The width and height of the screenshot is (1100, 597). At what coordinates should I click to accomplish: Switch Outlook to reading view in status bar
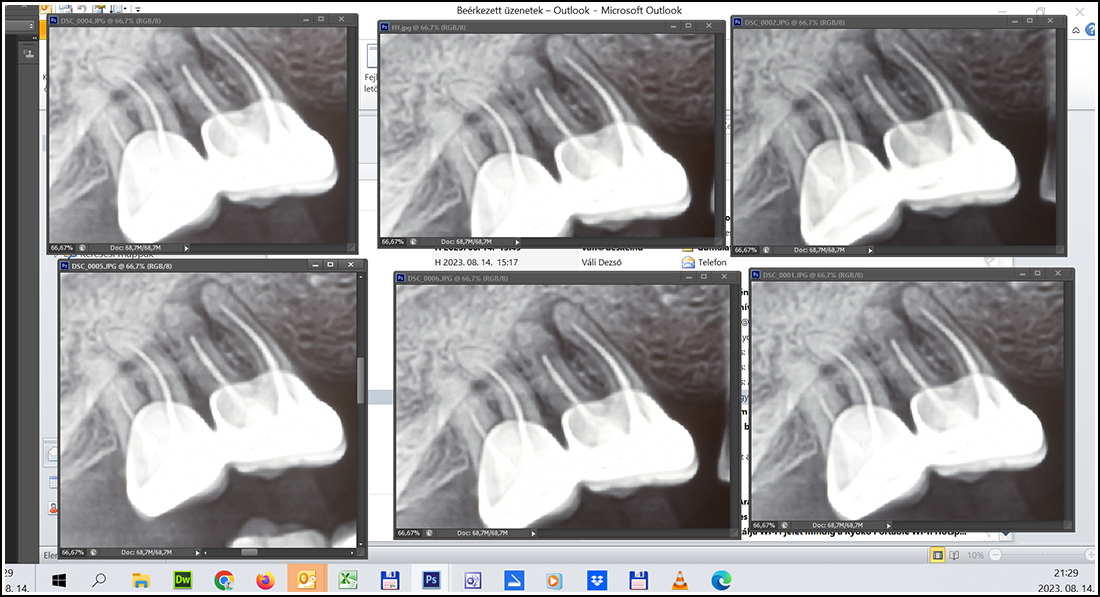(x=954, y=555)
